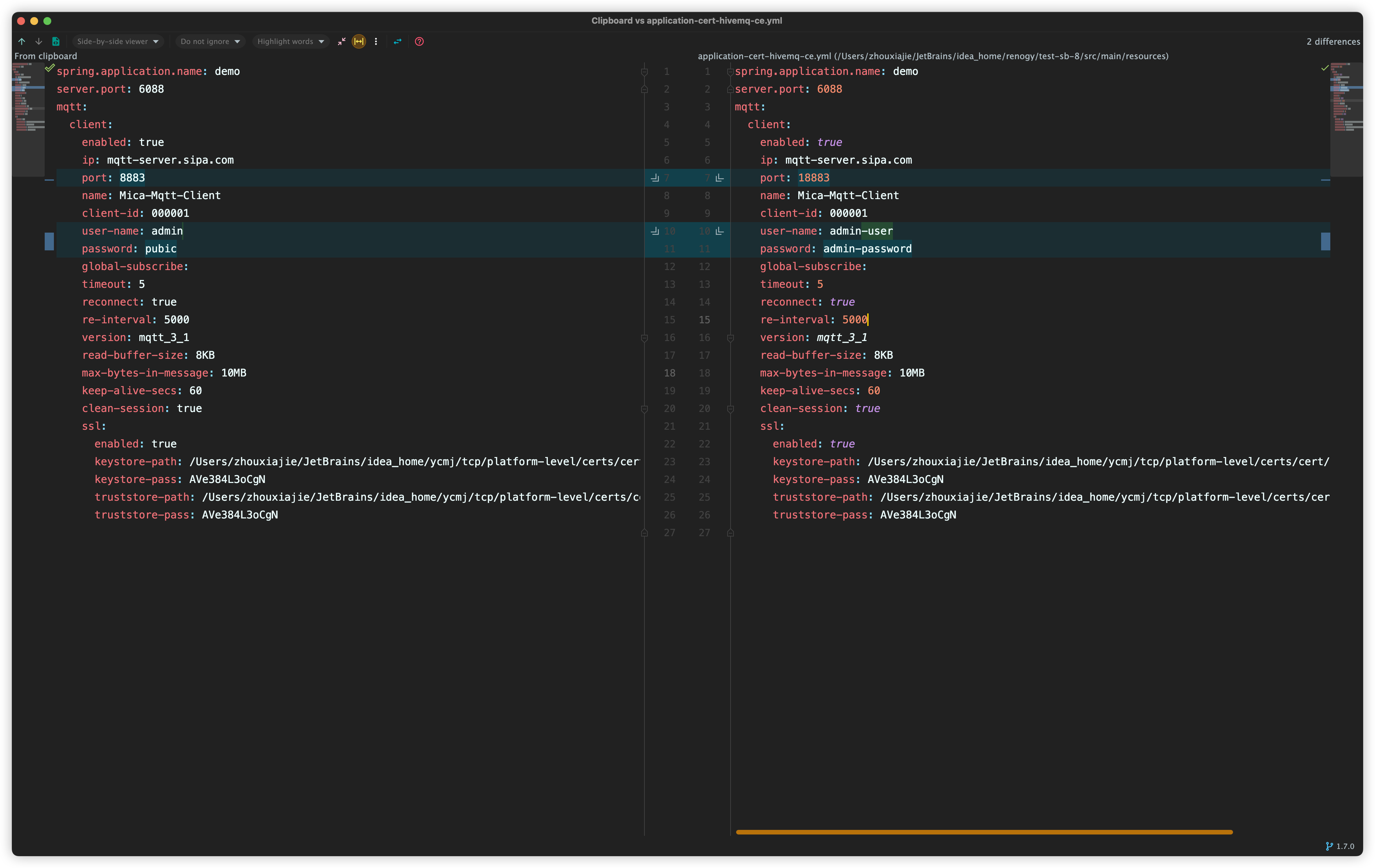Click truststore-path line in right pane

(1051, 497)
